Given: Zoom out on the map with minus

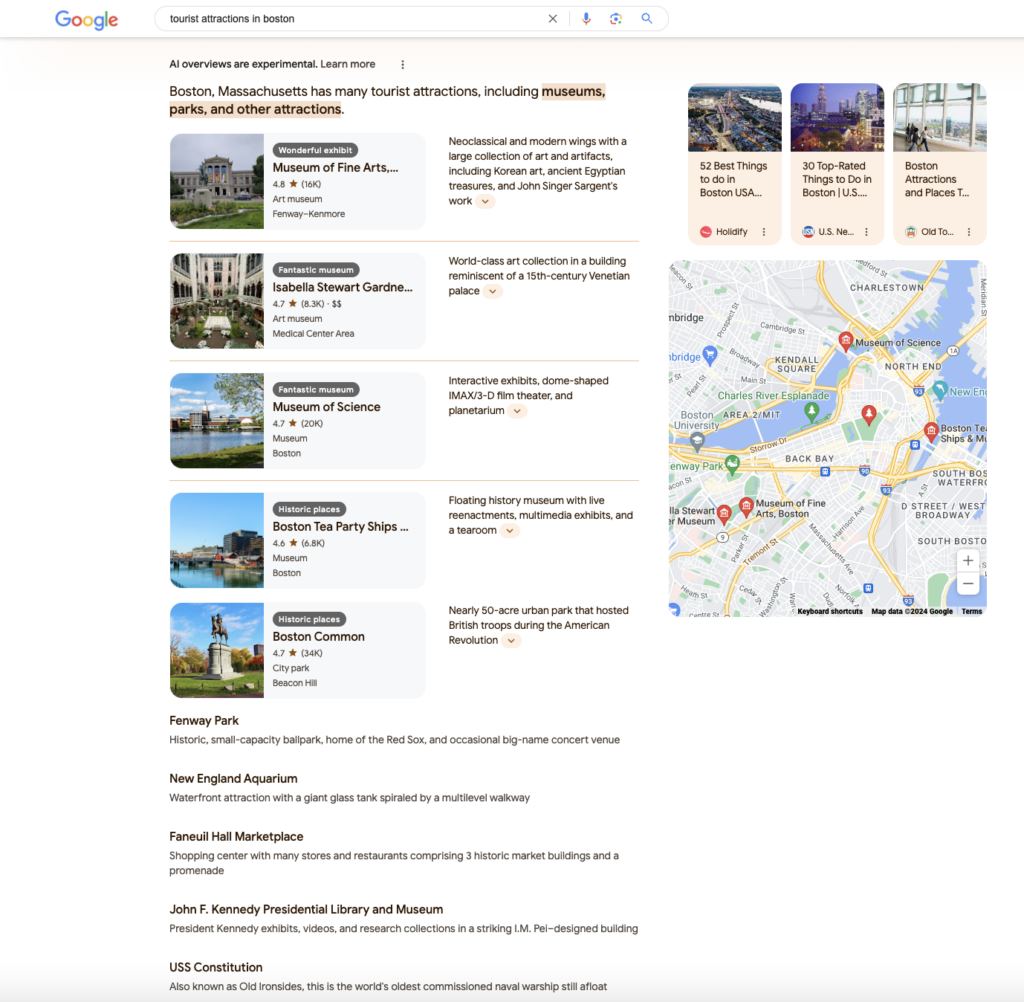Looking at the screenshot, I should (968, 583).
